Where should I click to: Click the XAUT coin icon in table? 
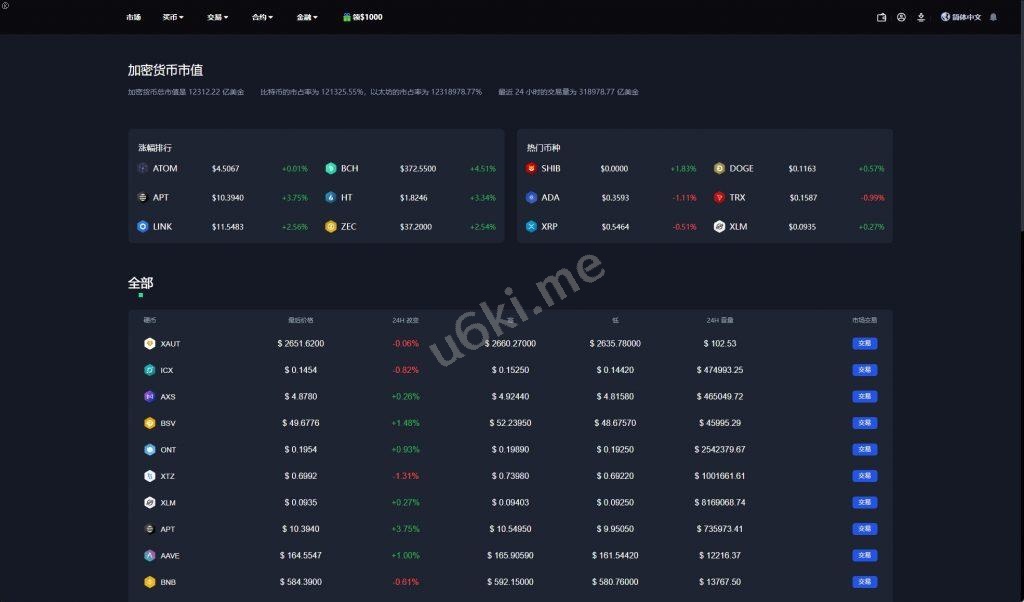point(149,344)
